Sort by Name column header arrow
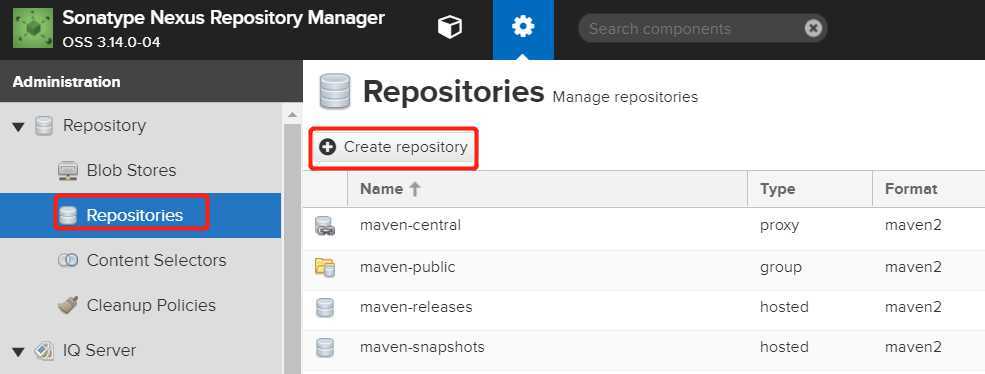Viewport: 985px width, 374px height. pyautogui.click(x=414, y=189)
